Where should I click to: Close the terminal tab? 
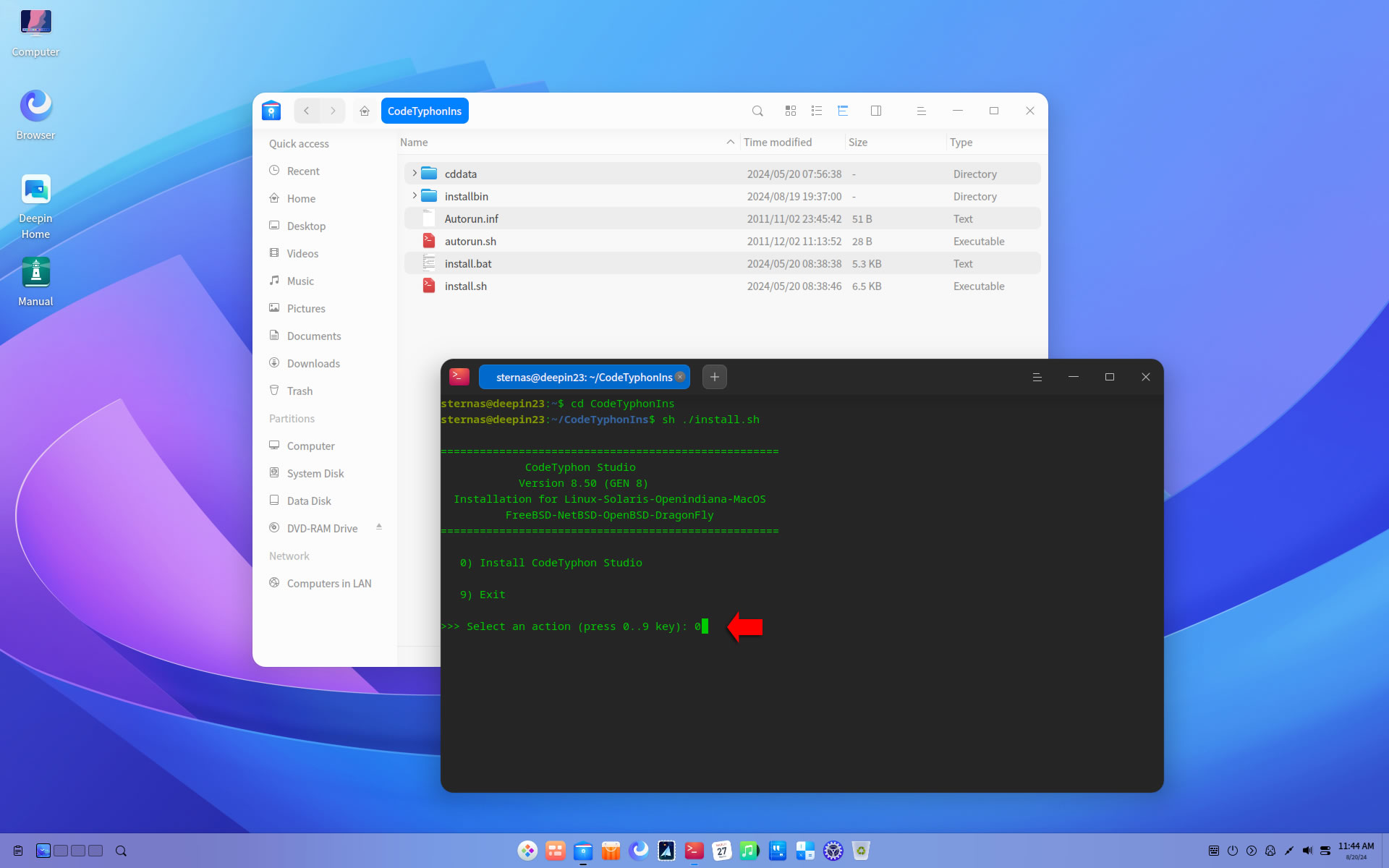(x=680, y=377)
